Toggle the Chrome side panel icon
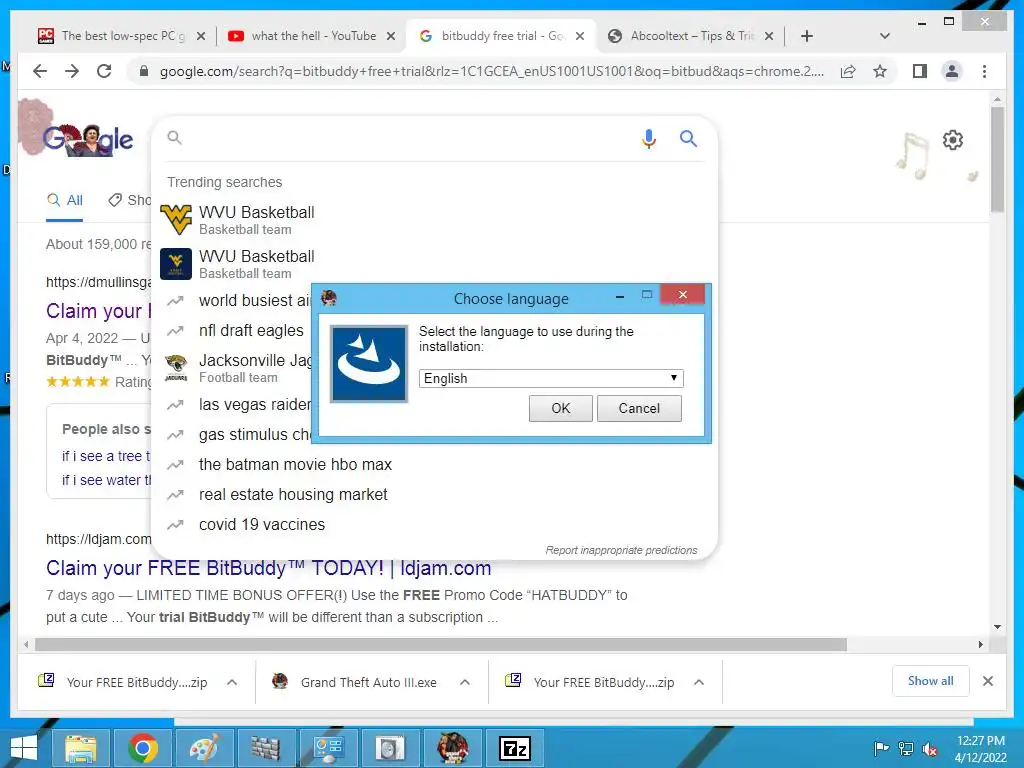 (920, 71)
